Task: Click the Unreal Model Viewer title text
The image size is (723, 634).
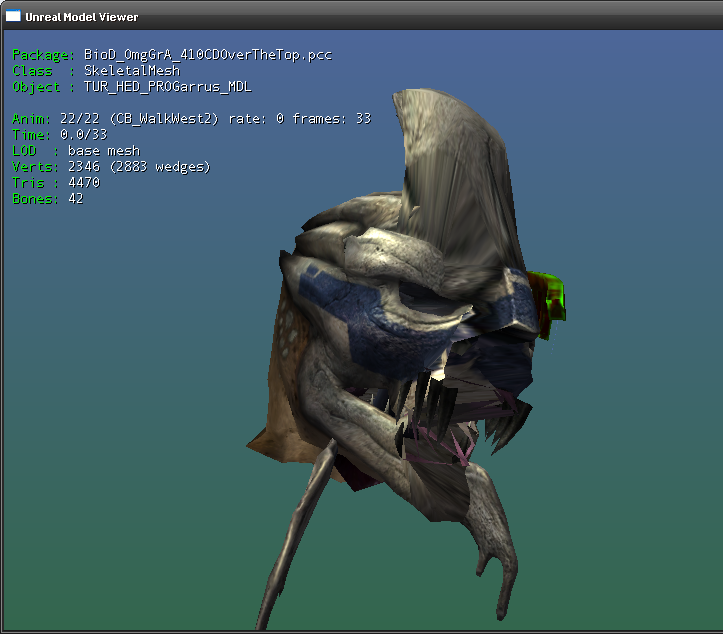Action: (82, 17)
